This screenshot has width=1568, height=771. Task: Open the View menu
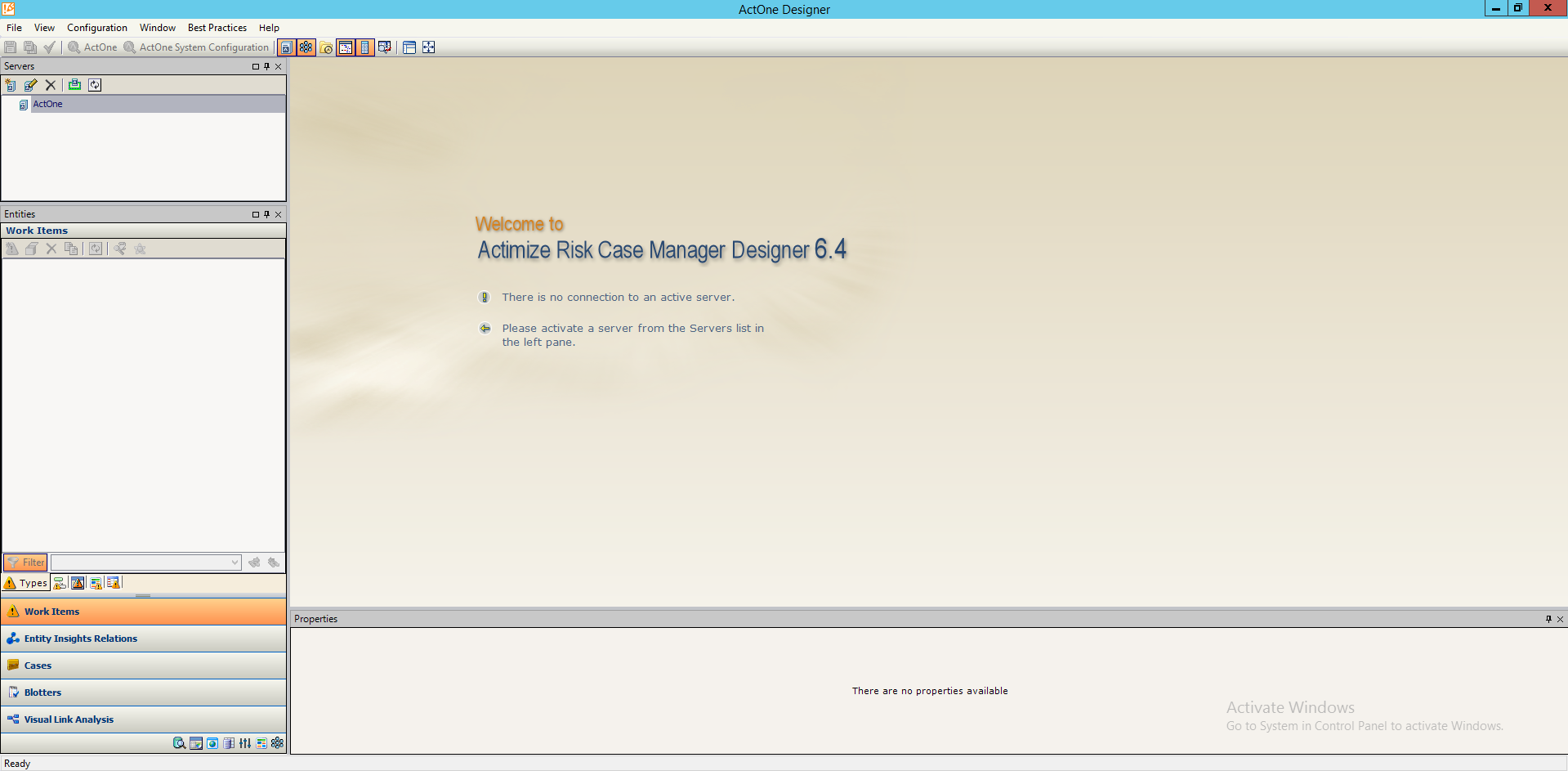(44, 28)
